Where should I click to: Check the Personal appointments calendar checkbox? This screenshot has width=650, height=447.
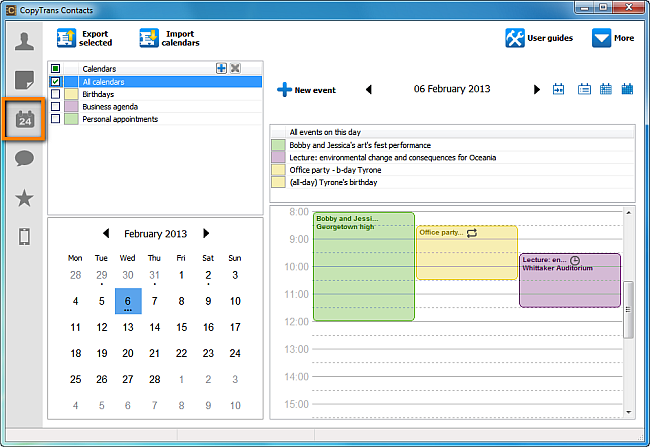coord(56,119)
